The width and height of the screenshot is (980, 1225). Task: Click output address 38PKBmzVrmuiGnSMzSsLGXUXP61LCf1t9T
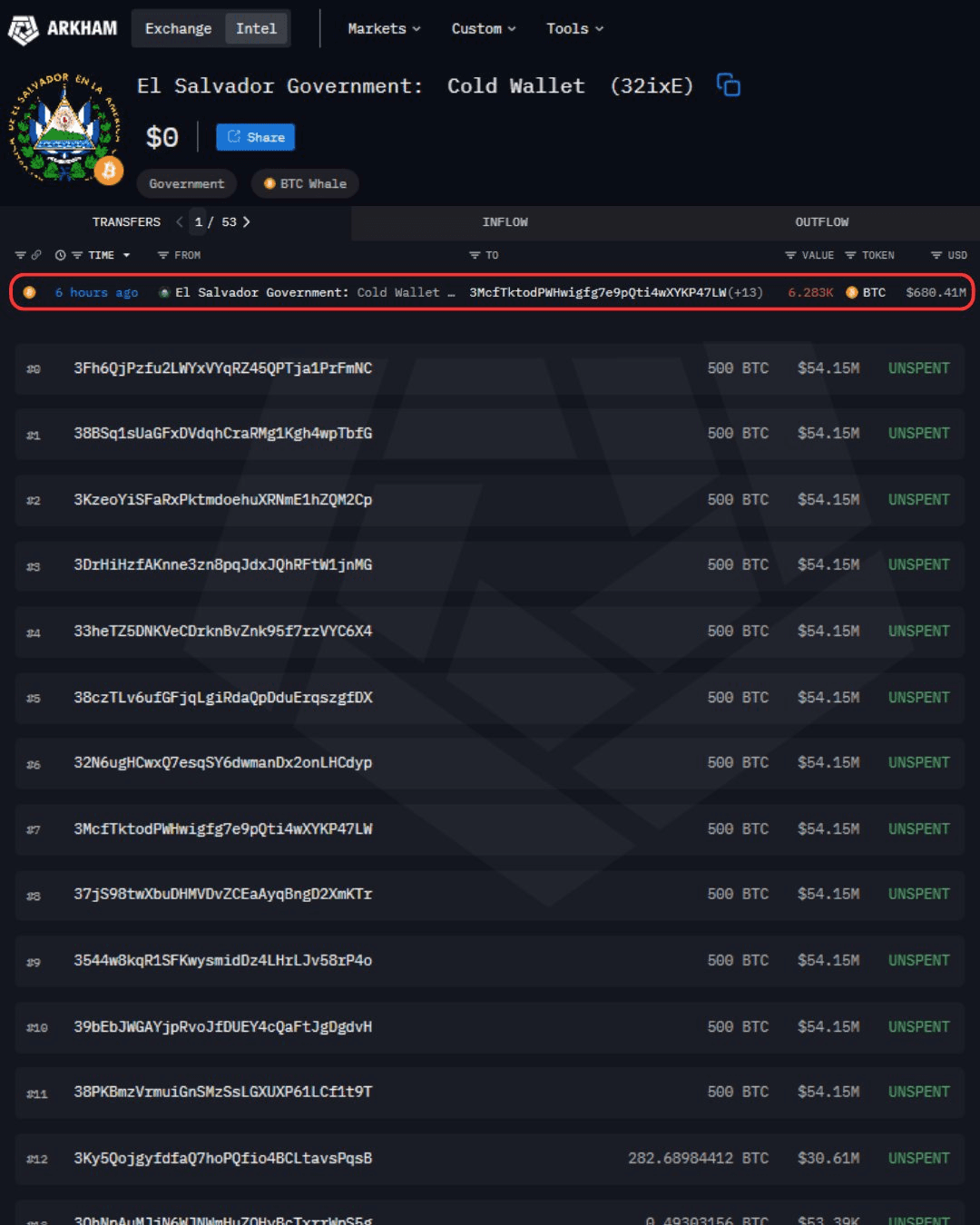[x=223, y=1093]
